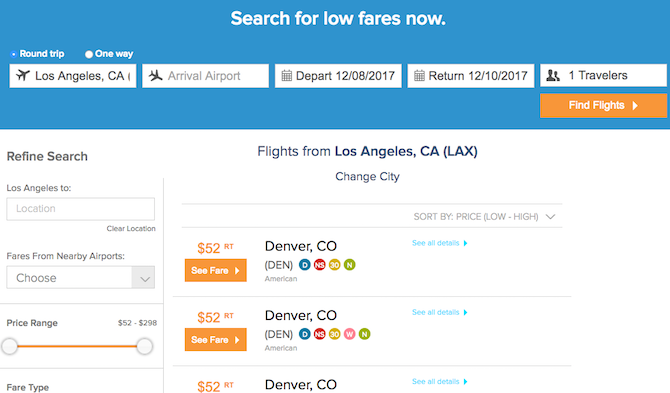Click the blue D icon on first Denver fare

click(304, 265)
